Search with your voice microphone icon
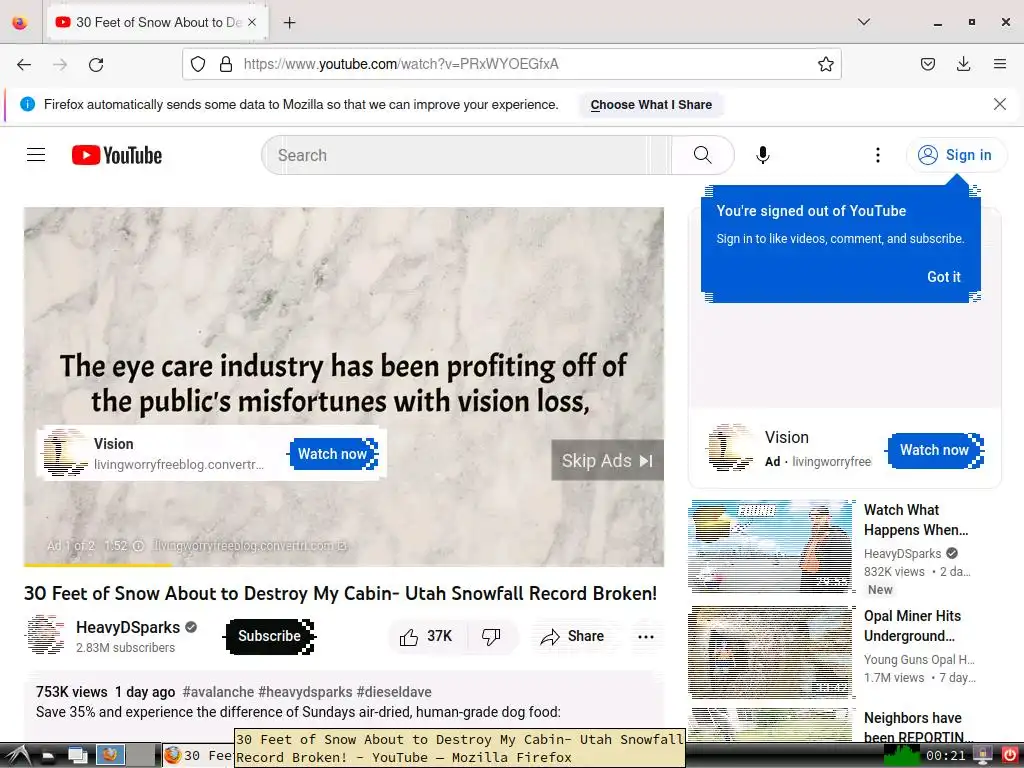Image resolution: width=1024 pixels, height=768 pixels. pyautogui.click(x=762, y=155)
